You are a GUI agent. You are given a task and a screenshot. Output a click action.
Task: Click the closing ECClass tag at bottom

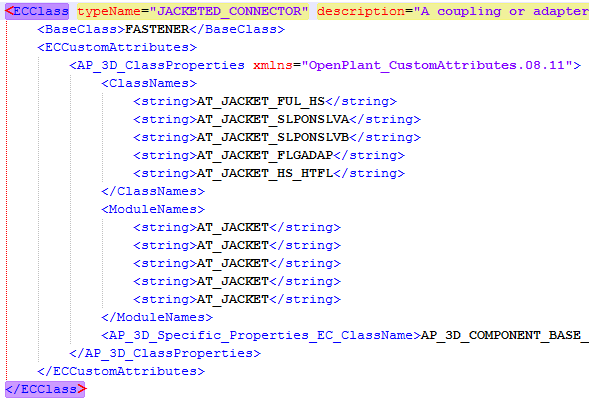click(45, 389)
